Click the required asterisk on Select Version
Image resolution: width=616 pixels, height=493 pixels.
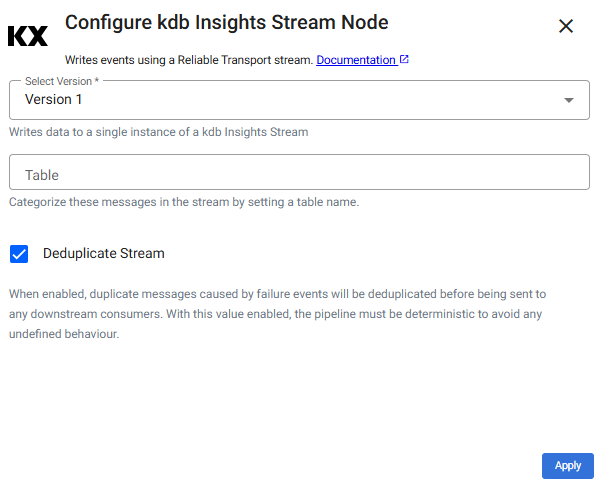(x=97, y=81)
